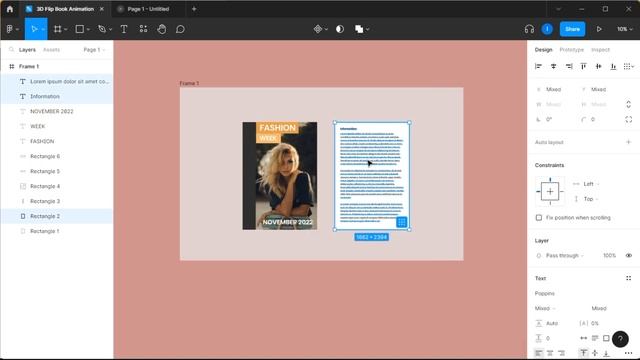Select the Rectangle shape tool

tap(80, 29)
